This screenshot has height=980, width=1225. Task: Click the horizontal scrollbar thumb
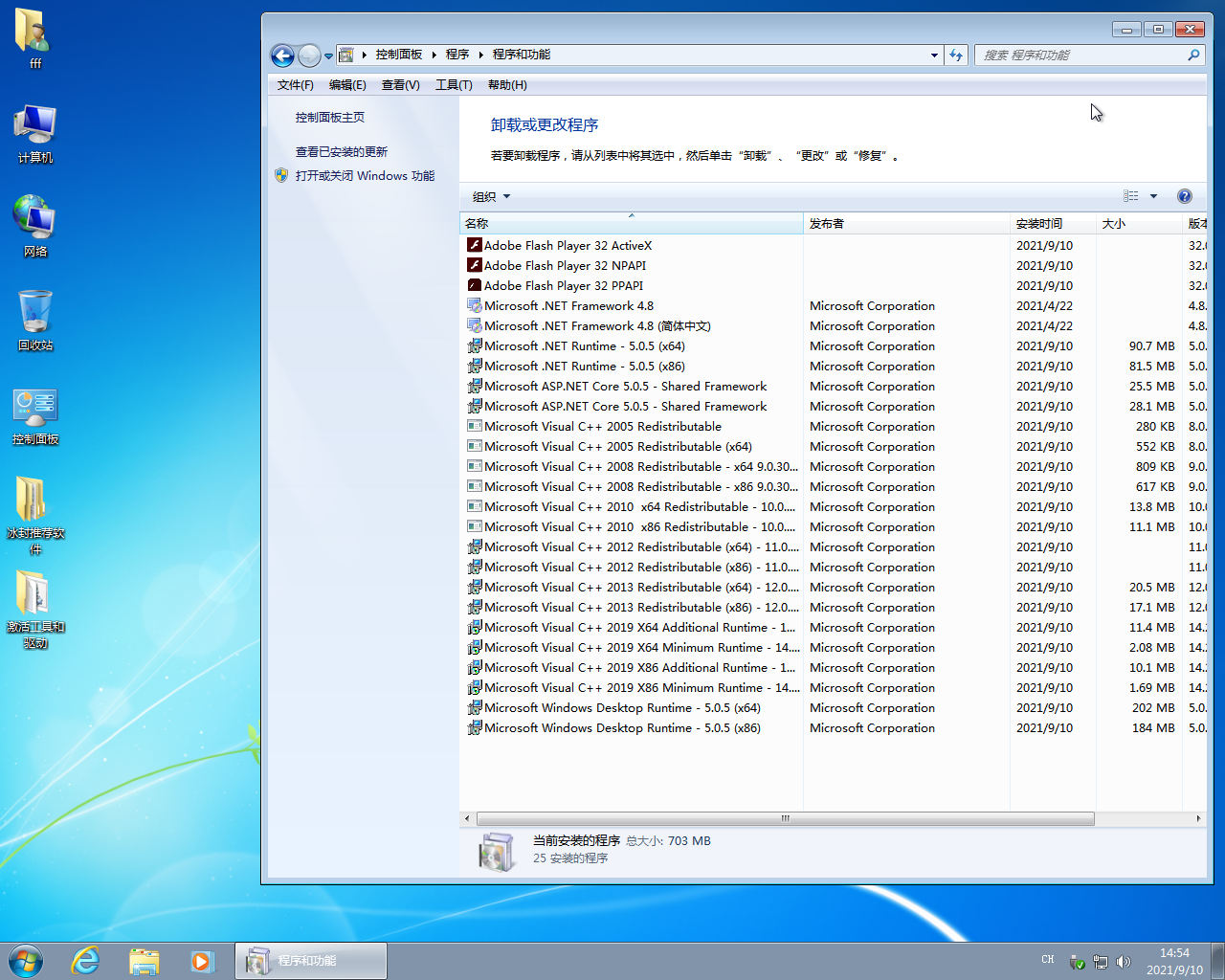[x=785, y=818]
